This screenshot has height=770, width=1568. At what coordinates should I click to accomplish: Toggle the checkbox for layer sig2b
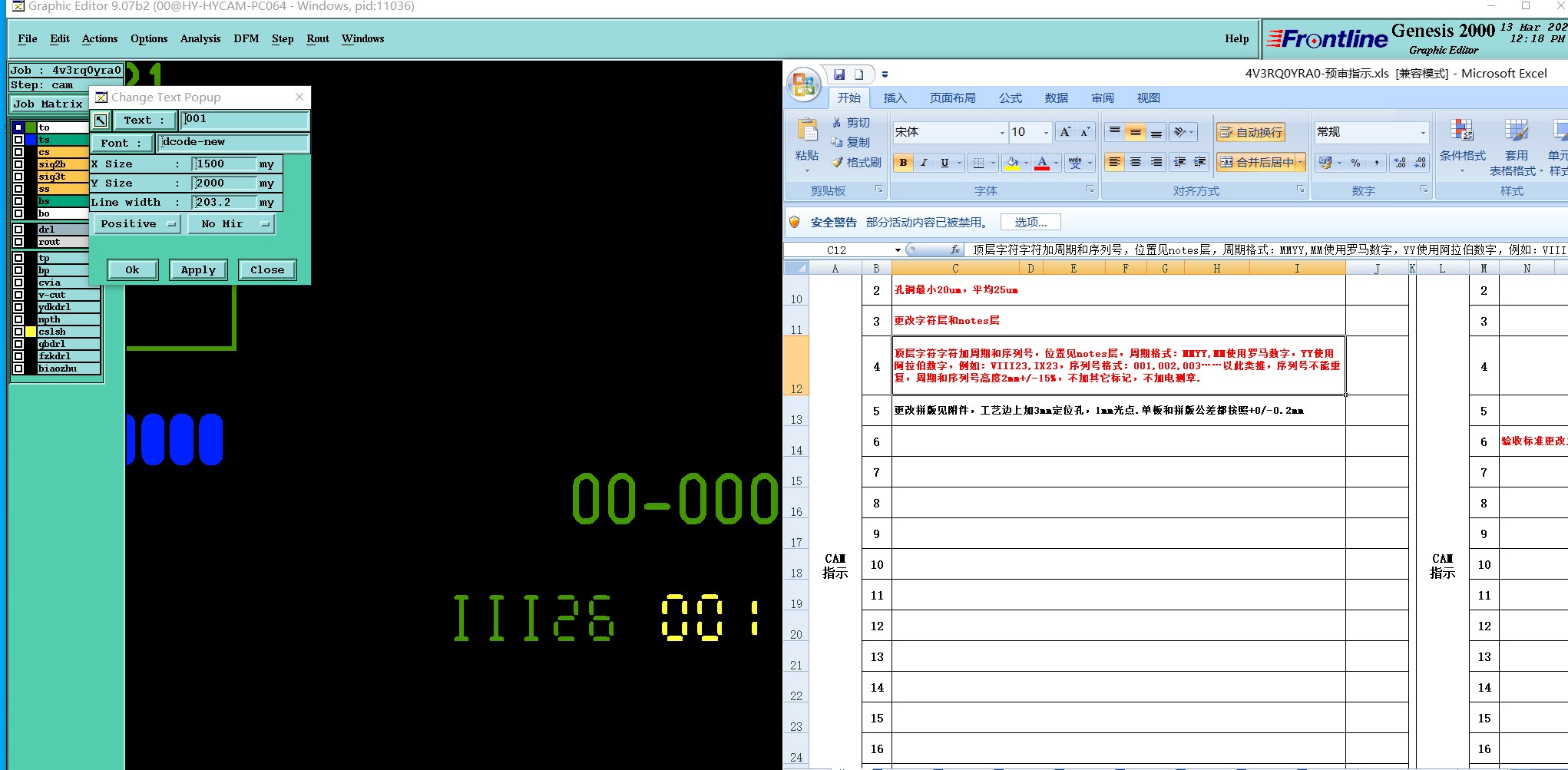(x=18, y=164)
